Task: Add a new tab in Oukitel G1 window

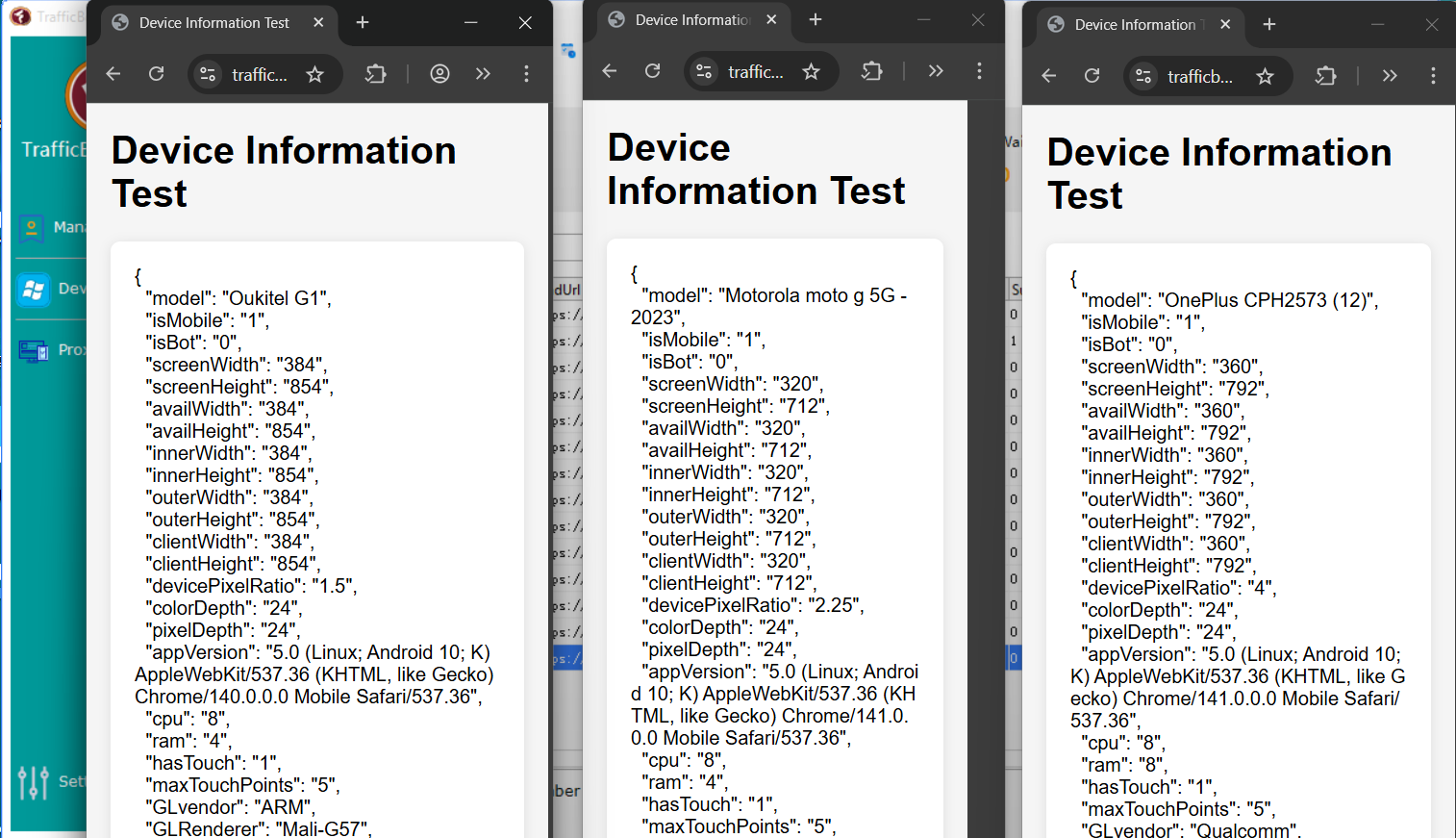Action: 363,23
